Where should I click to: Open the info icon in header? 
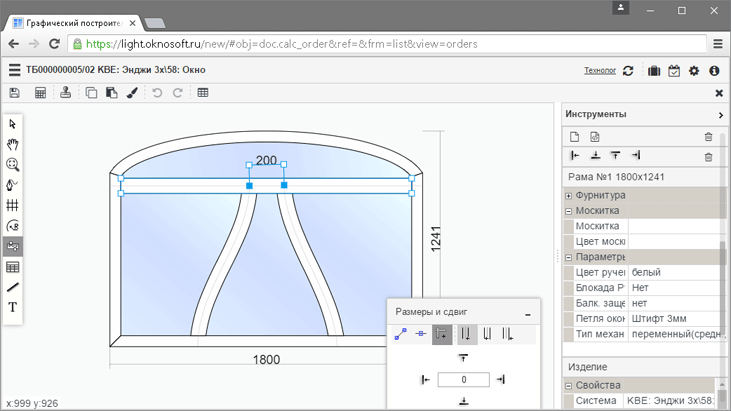click(x=714, y=71)
